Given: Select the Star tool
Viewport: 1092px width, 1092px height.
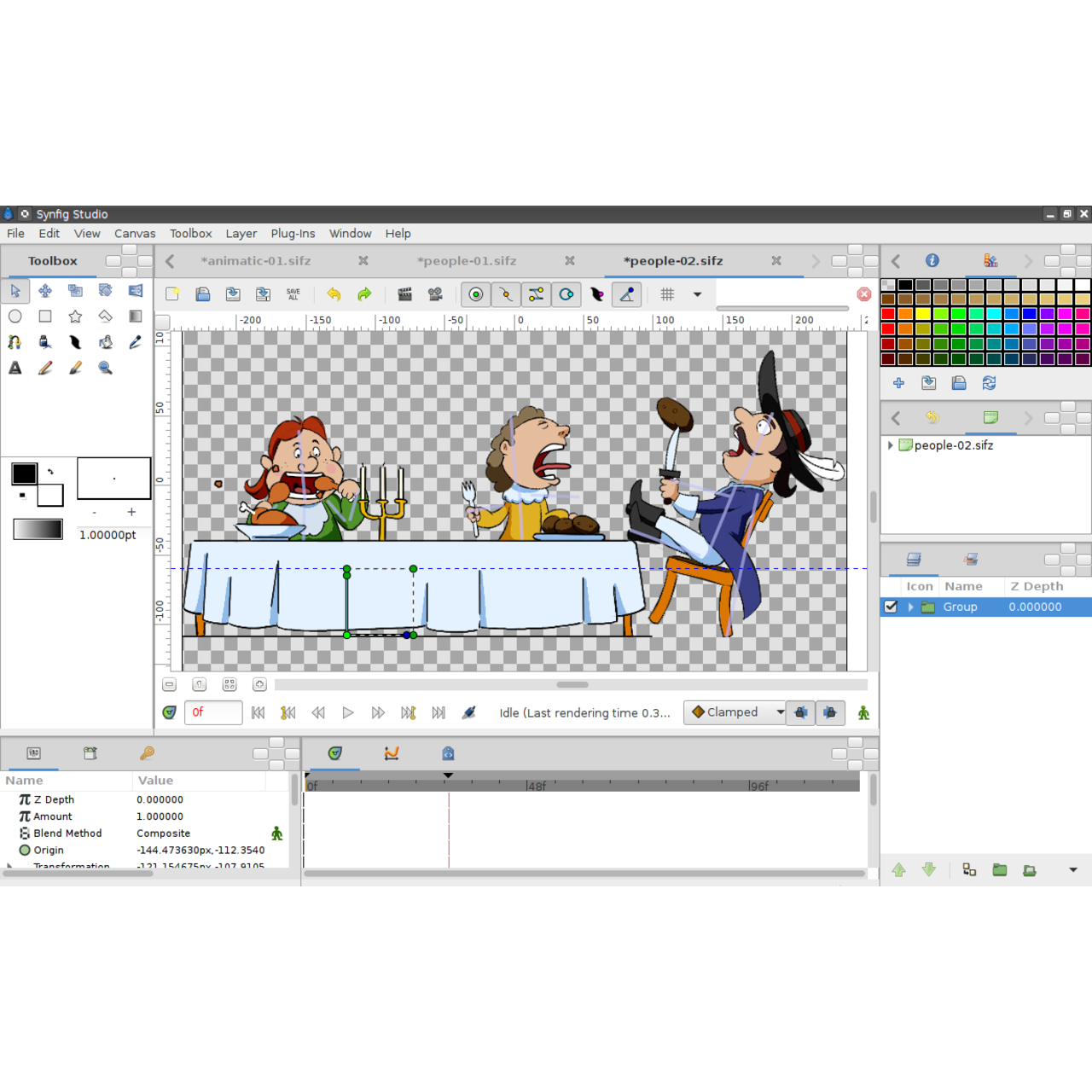Looking at the screenshot, I should coord(75,316).
